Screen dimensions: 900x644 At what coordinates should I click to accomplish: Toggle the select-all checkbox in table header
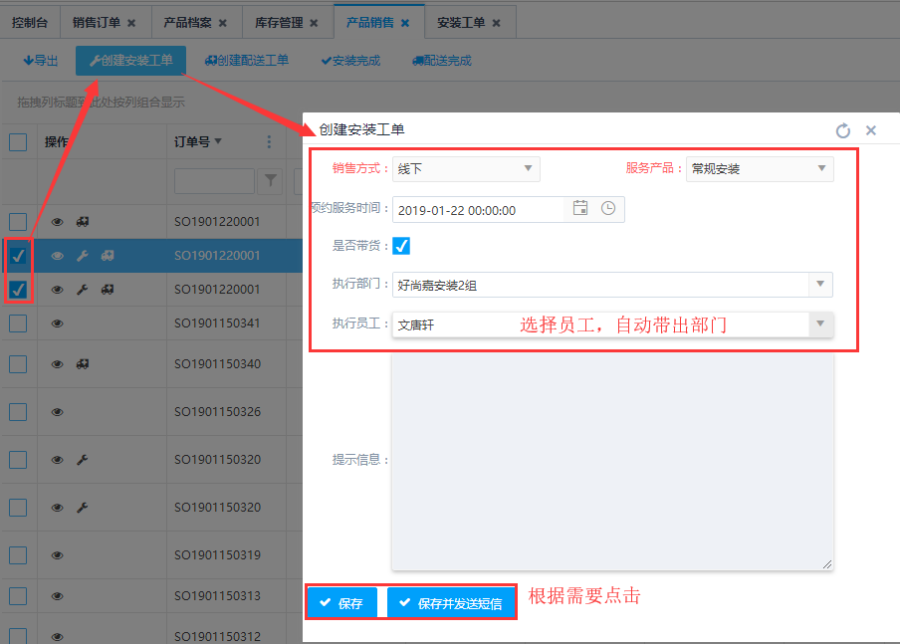18,142
